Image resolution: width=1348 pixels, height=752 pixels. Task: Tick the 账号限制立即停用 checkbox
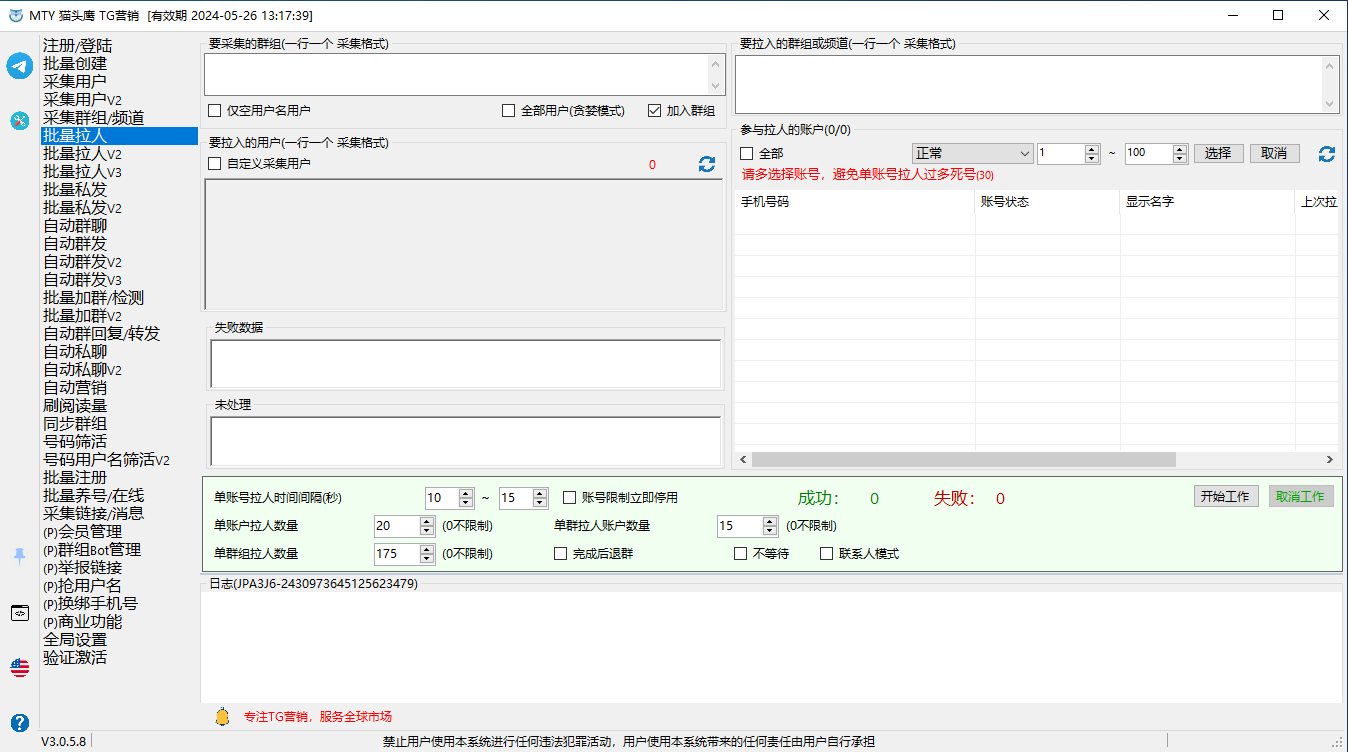coord(570,497)
